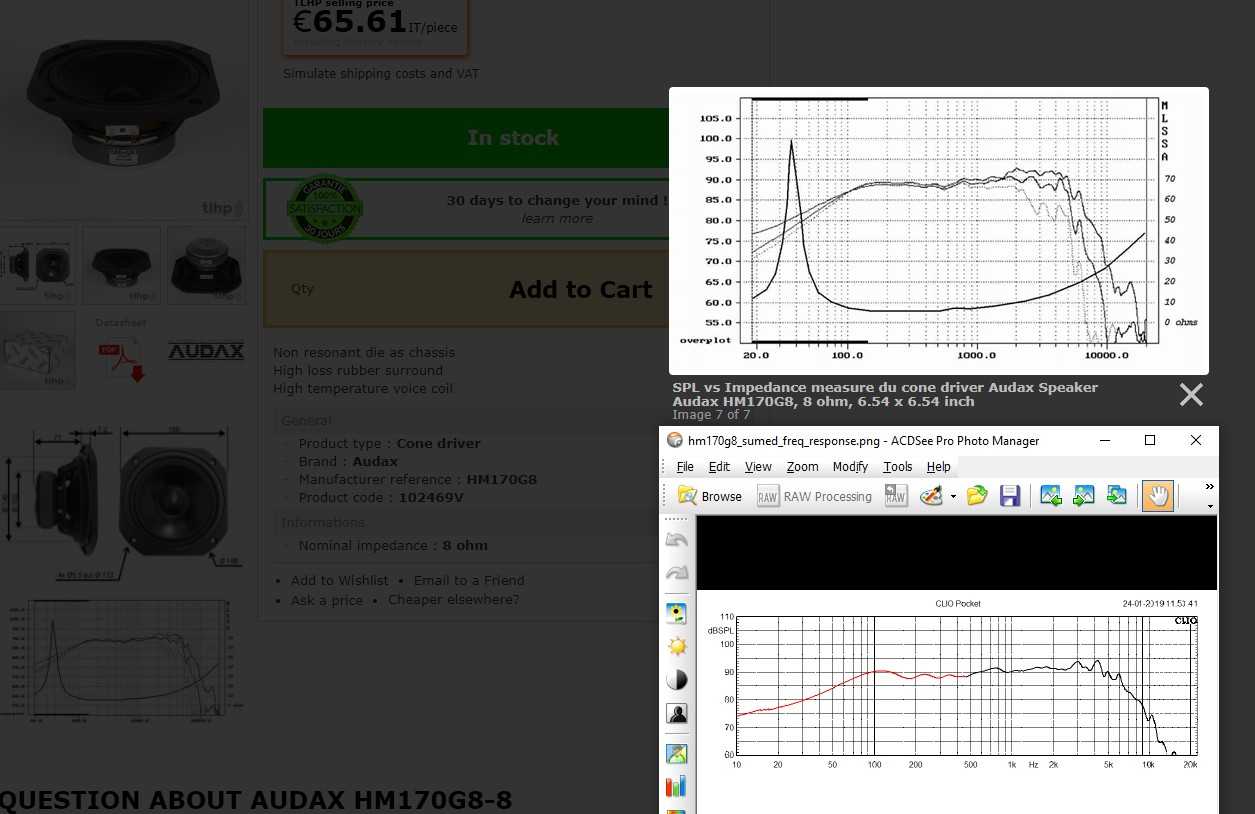Click the CLIO Pocket frequency response chart
Viewport: 1255px width, 814px height.
957,685
